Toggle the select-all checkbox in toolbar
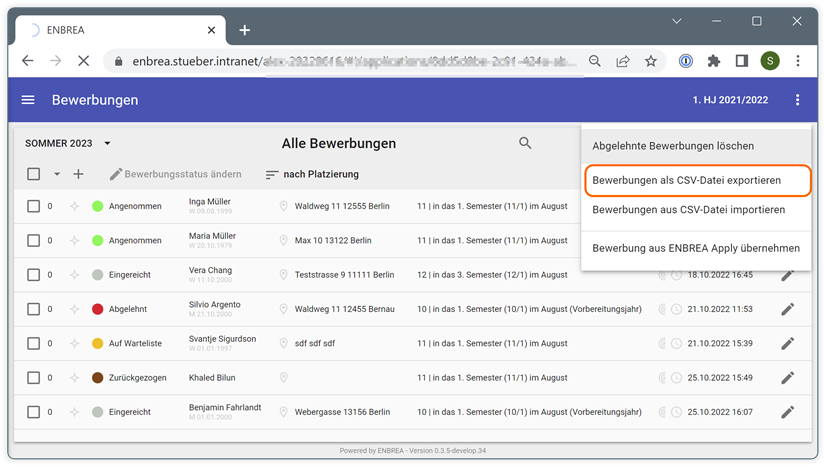The image size is (825, 466). pyautogui.click(x=34, y=174)
